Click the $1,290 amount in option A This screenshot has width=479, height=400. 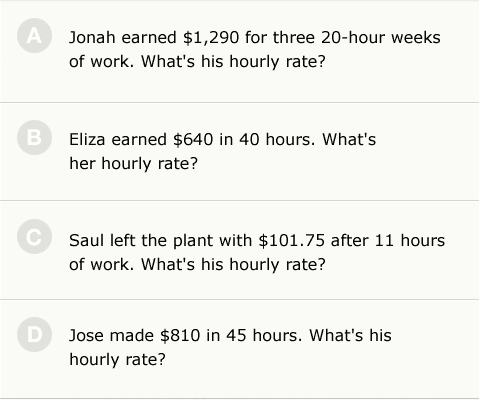(x=211, y=38)
